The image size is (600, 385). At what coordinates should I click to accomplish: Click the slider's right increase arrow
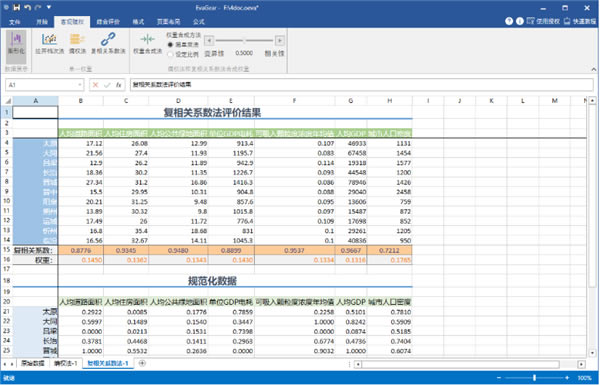pos(280,40)
